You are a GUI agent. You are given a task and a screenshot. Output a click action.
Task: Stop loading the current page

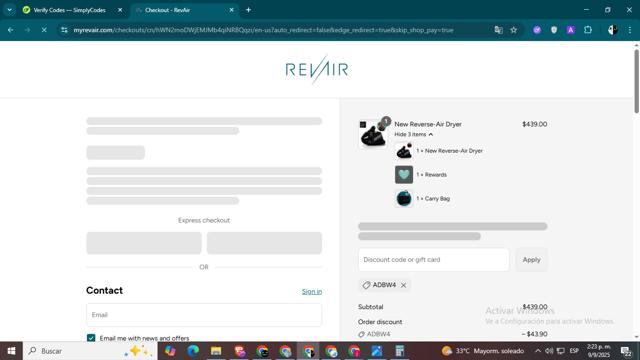coord(44,30)
